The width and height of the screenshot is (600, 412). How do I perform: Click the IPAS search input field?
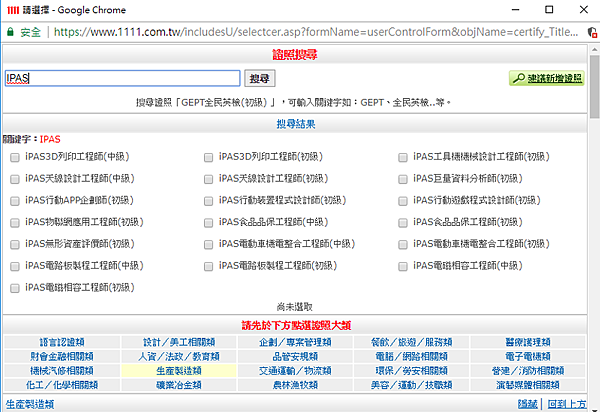(x=122, y=78)
